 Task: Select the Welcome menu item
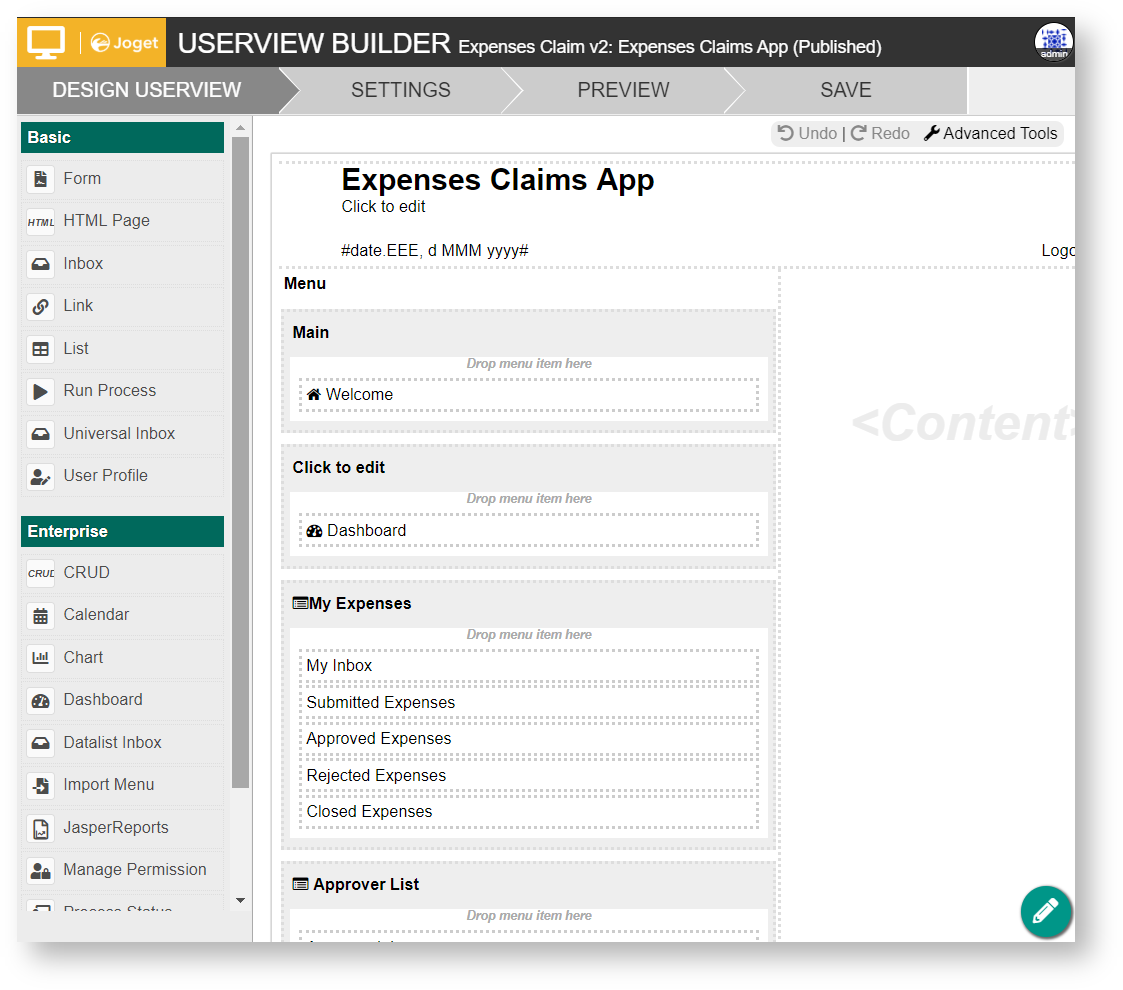point(529,395)
